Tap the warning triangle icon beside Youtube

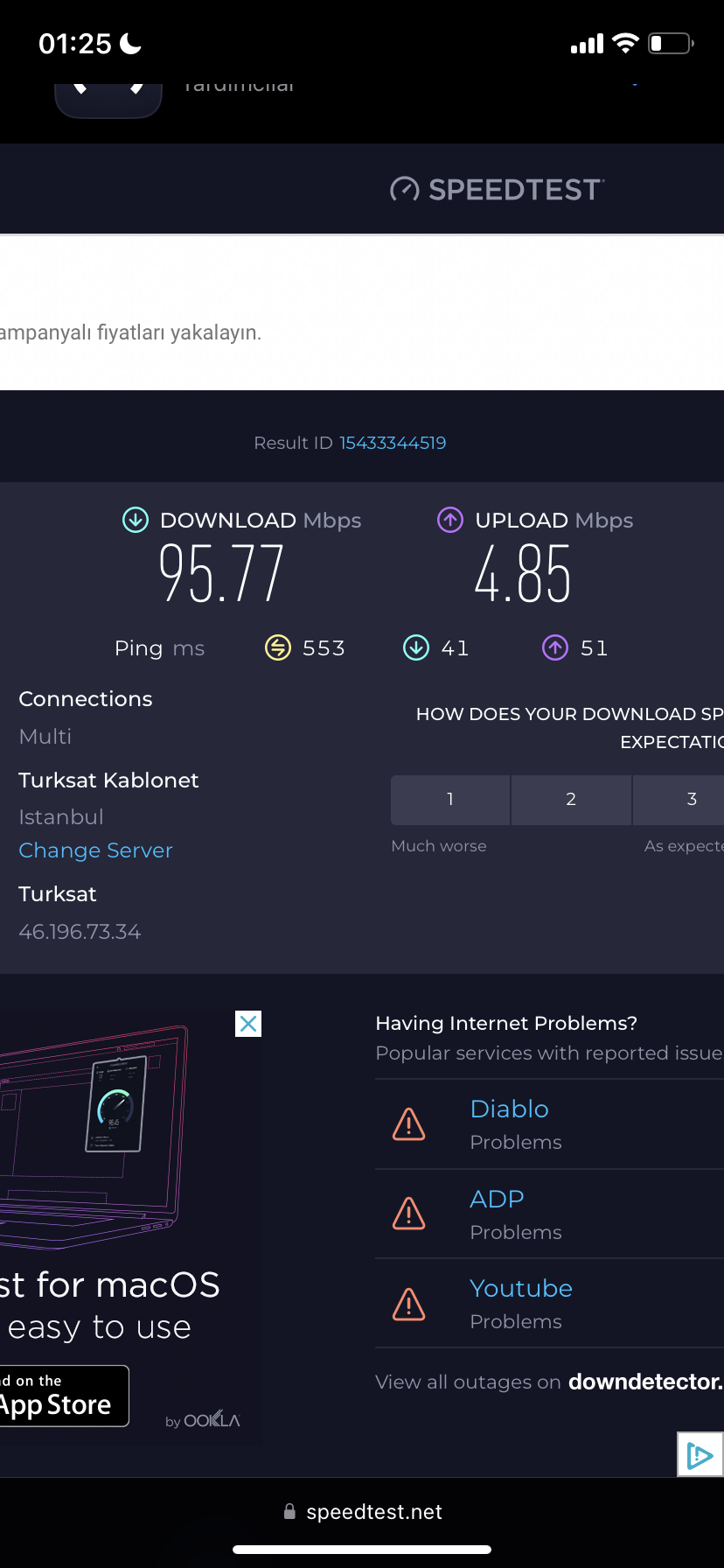408,1304
